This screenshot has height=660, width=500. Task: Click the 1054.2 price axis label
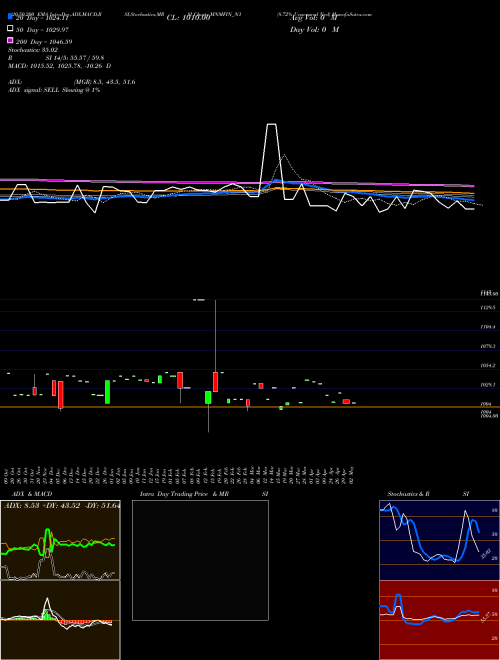click(488, 366)
